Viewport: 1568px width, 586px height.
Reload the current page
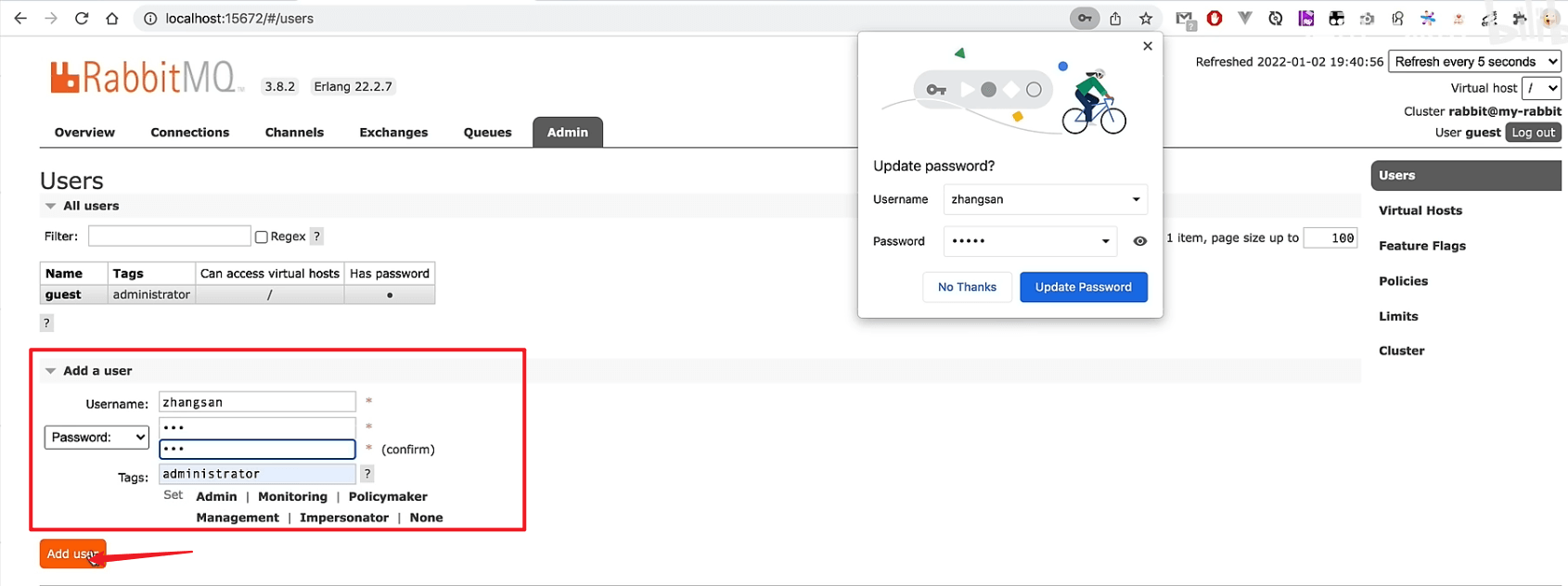click(82, 19)
